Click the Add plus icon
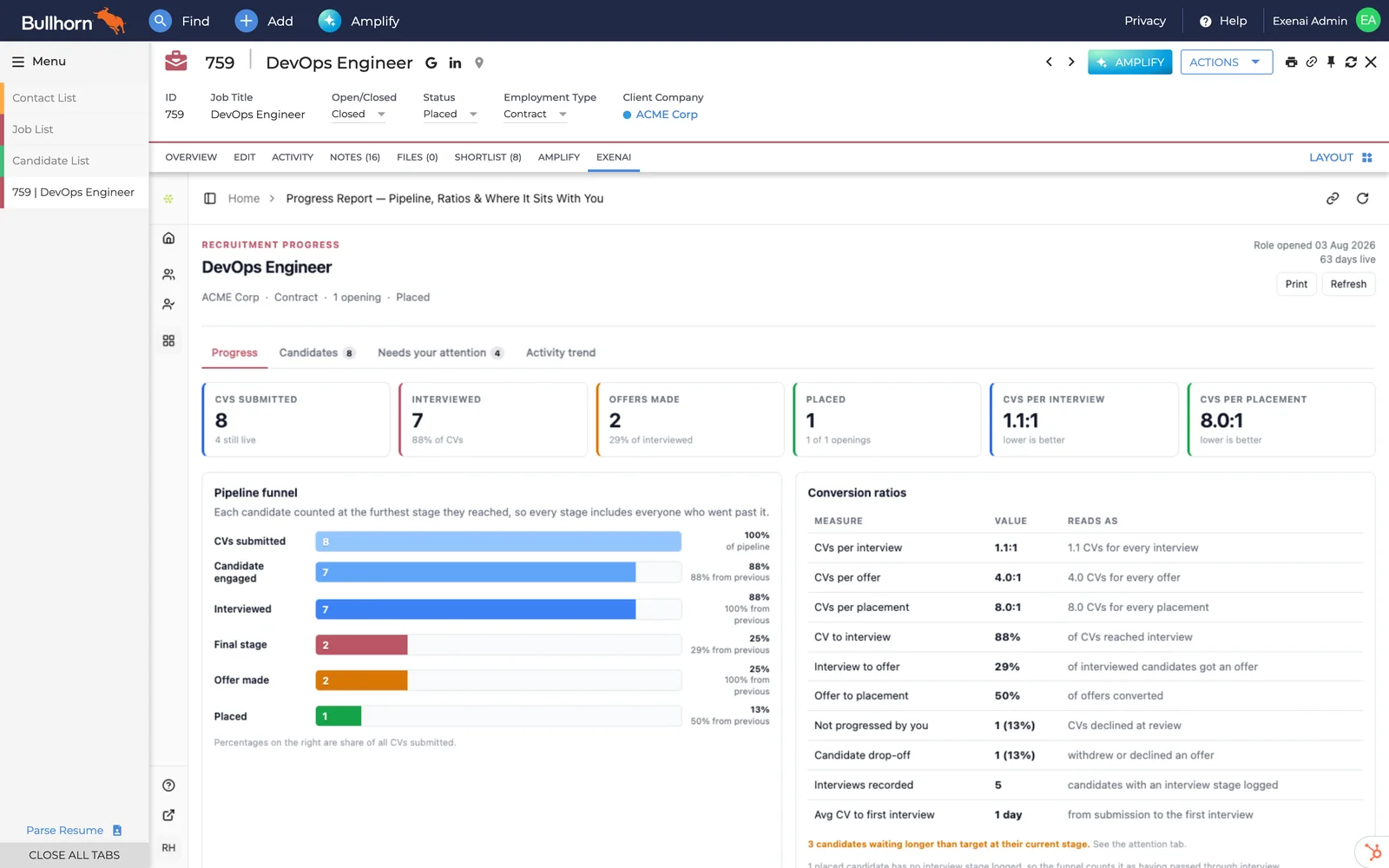The image size is (1389, 868). (x=247, y=21)
